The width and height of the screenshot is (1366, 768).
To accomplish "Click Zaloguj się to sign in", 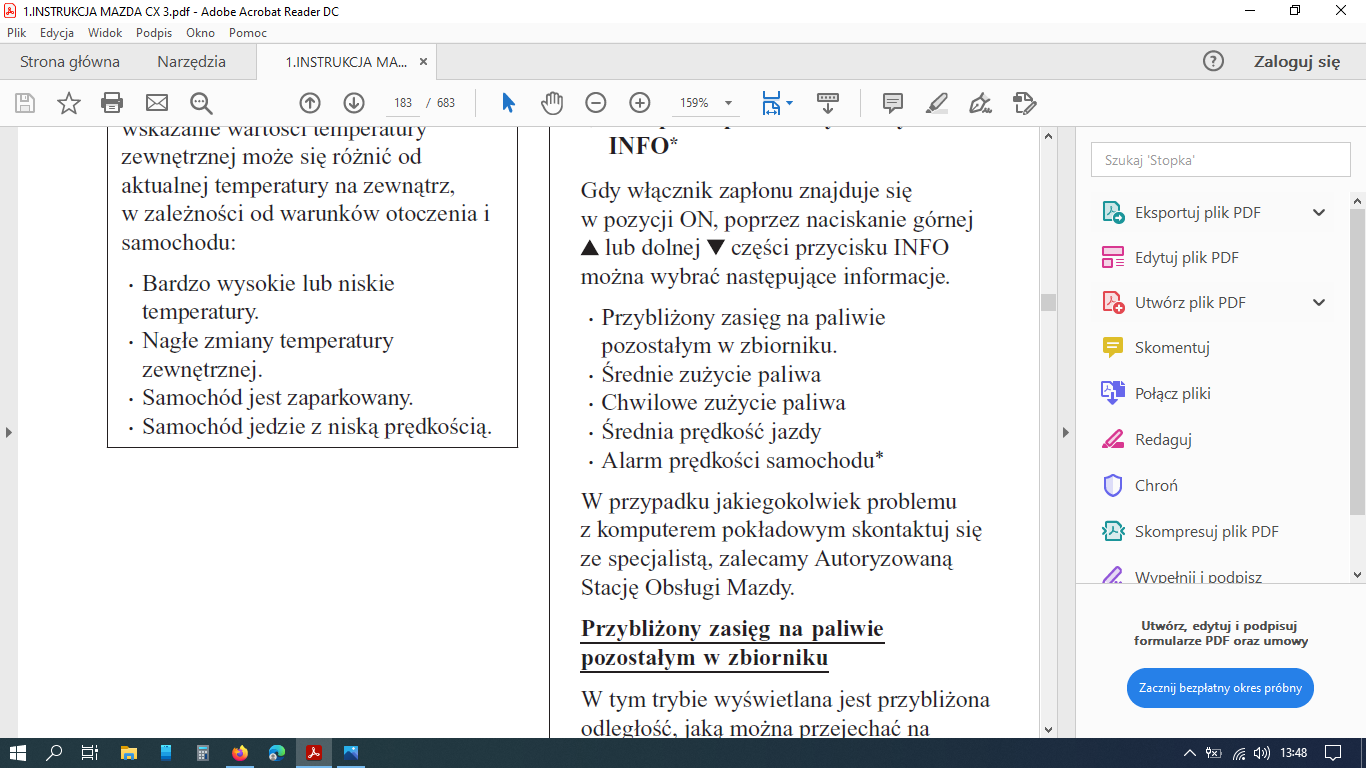I will (1296, 62).
